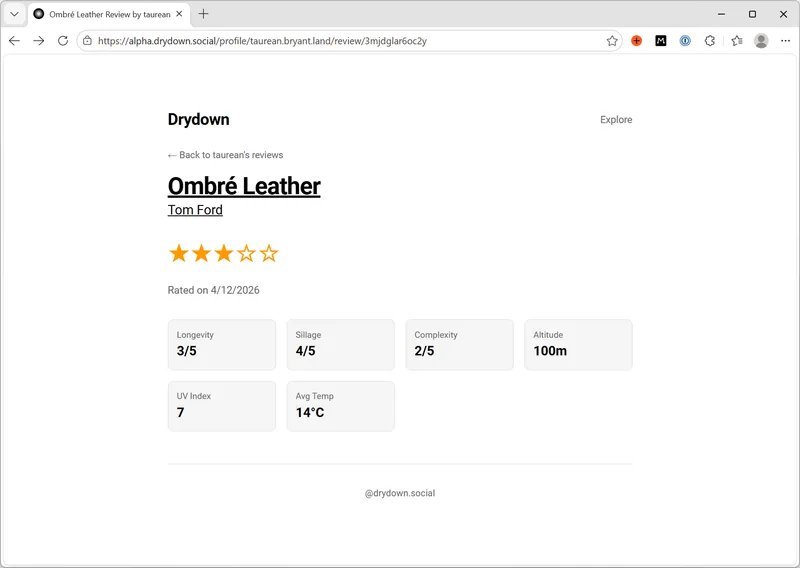The height and width of the screenshot is (568, 800).
Task: Open the Tom Ford brand link
Action: pyautogui.click(x=195, y=210)
